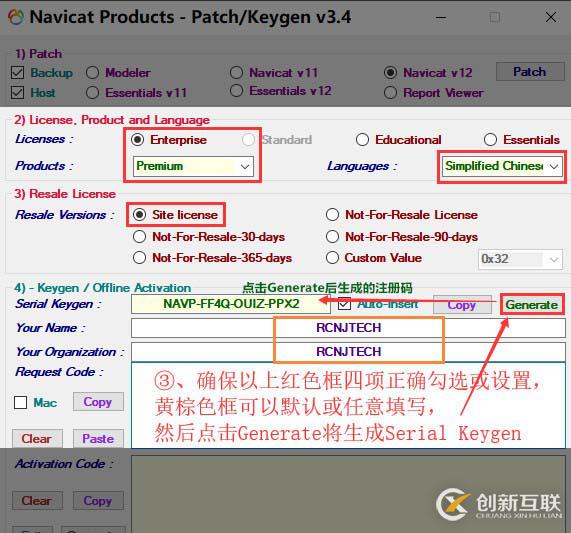Close the Patch/Keygen window
571x533 pixels.
click(x=551, y=17)
